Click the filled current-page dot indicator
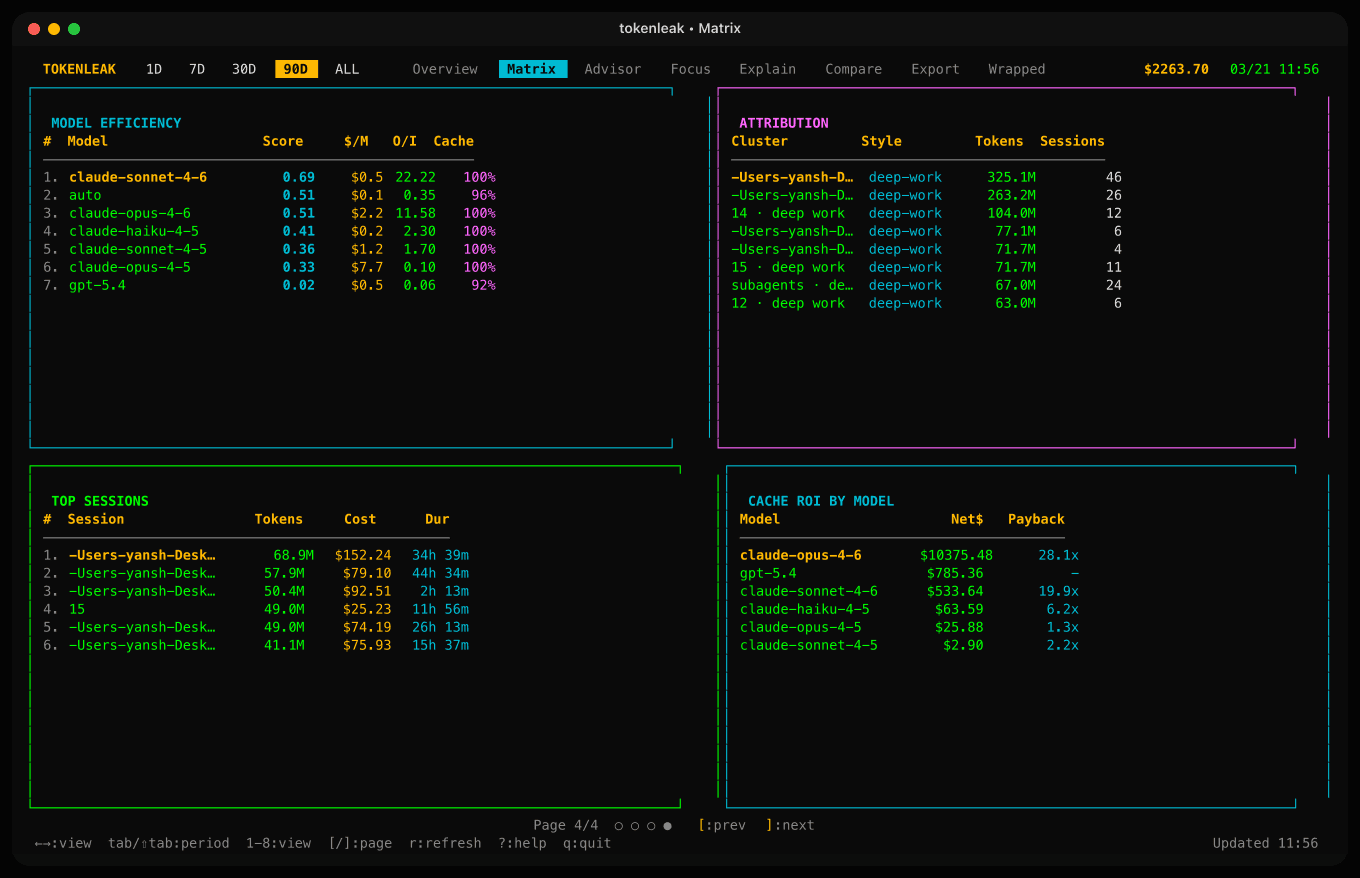Image resolution: width=1360 pixels, height=878 pixels. pos(667,826)
